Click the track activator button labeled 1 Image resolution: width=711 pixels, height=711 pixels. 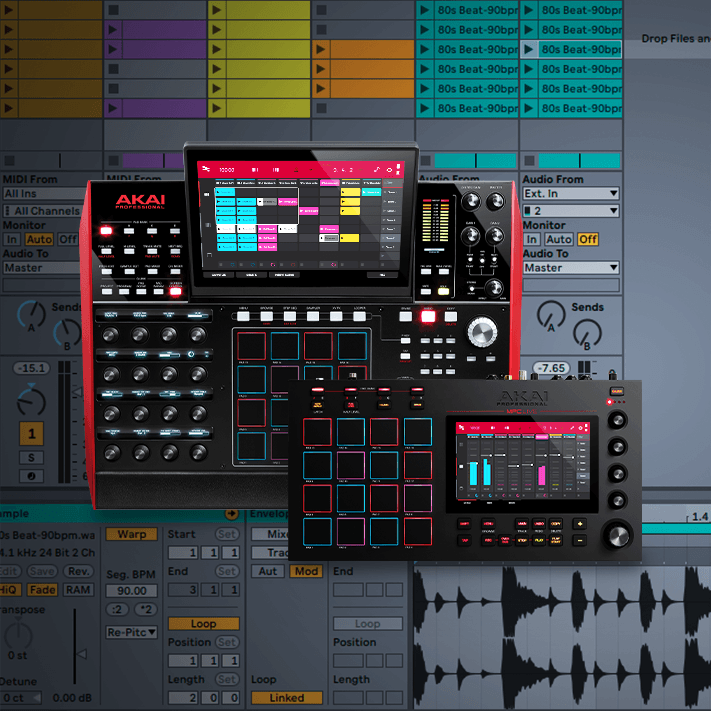tap(33, 434)
